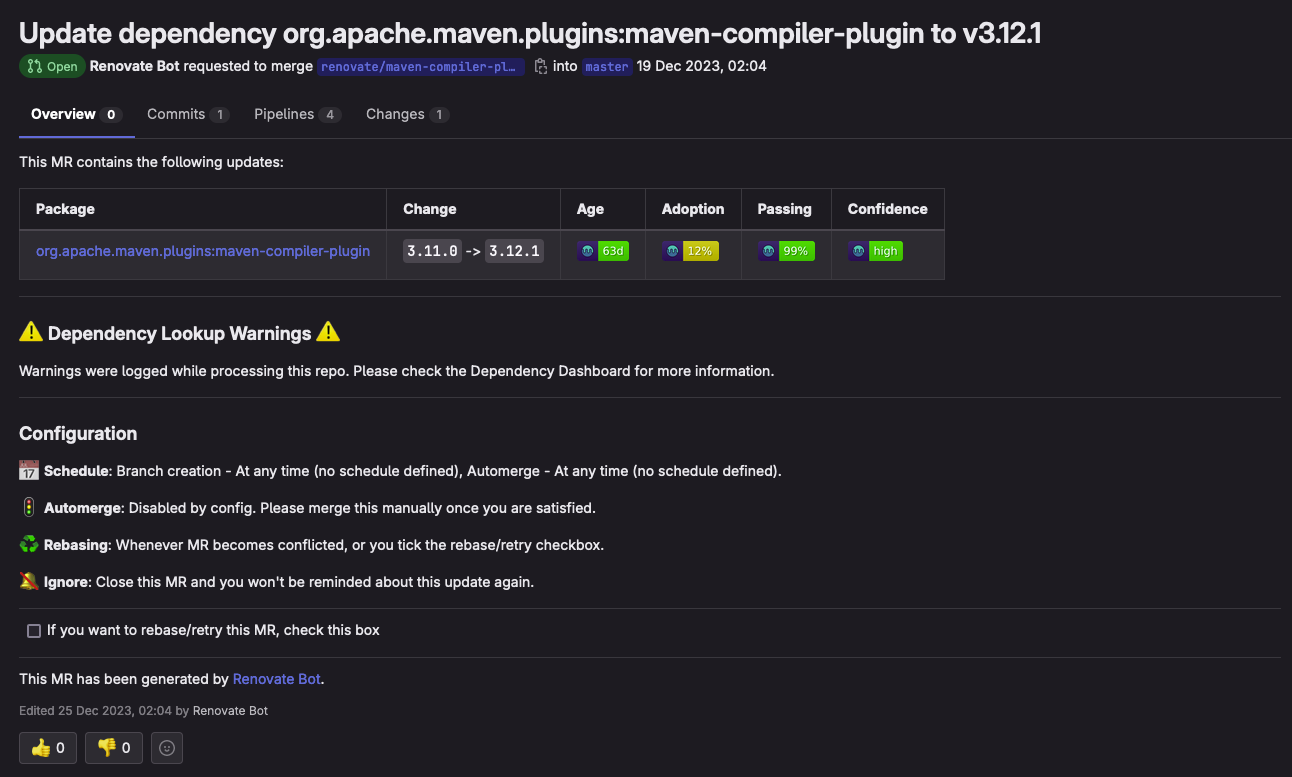Image resolution: width=1292 pixels, height=777 pixels.
Task: Click the Passing 99% badge
Action: [786, 251]
